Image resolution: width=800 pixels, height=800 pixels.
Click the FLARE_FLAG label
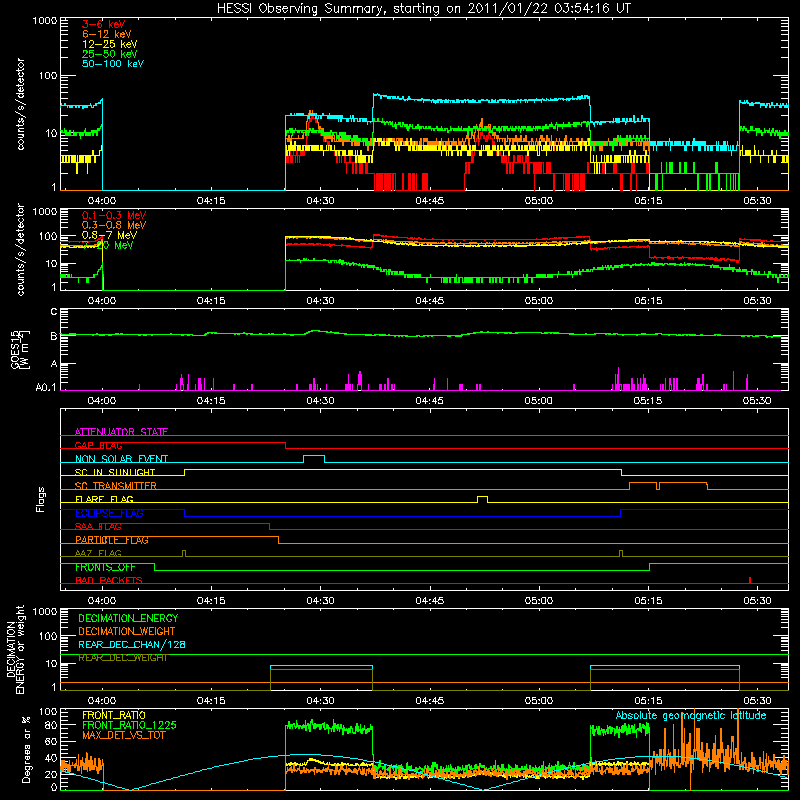click(104, 499)
